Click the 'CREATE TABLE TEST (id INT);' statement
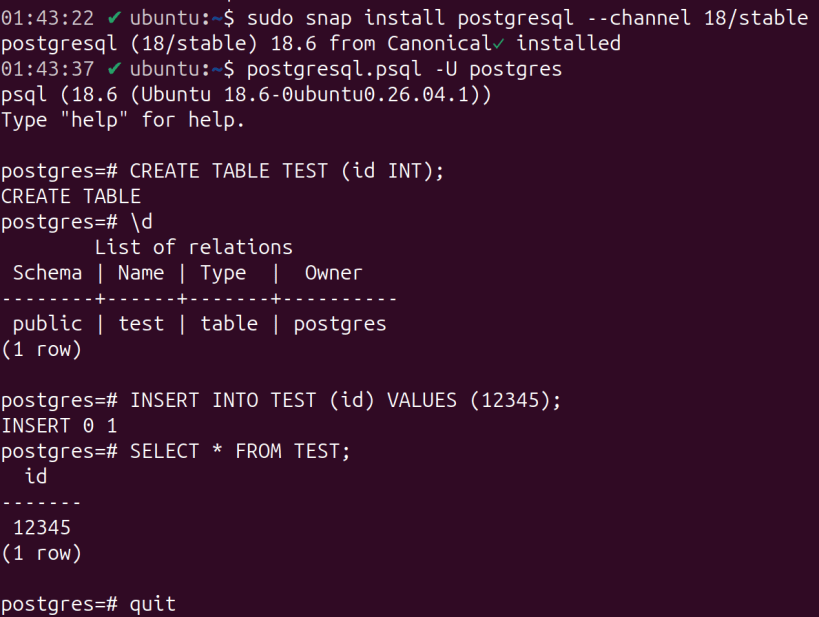Viewport: 819px width, 617px height. (287, 171)
